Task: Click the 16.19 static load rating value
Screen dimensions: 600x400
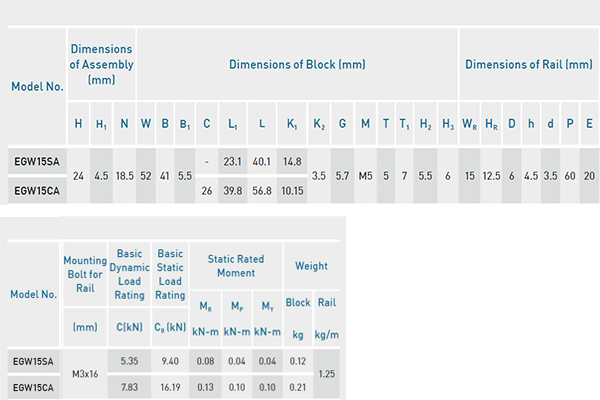Action: [171, 386]
